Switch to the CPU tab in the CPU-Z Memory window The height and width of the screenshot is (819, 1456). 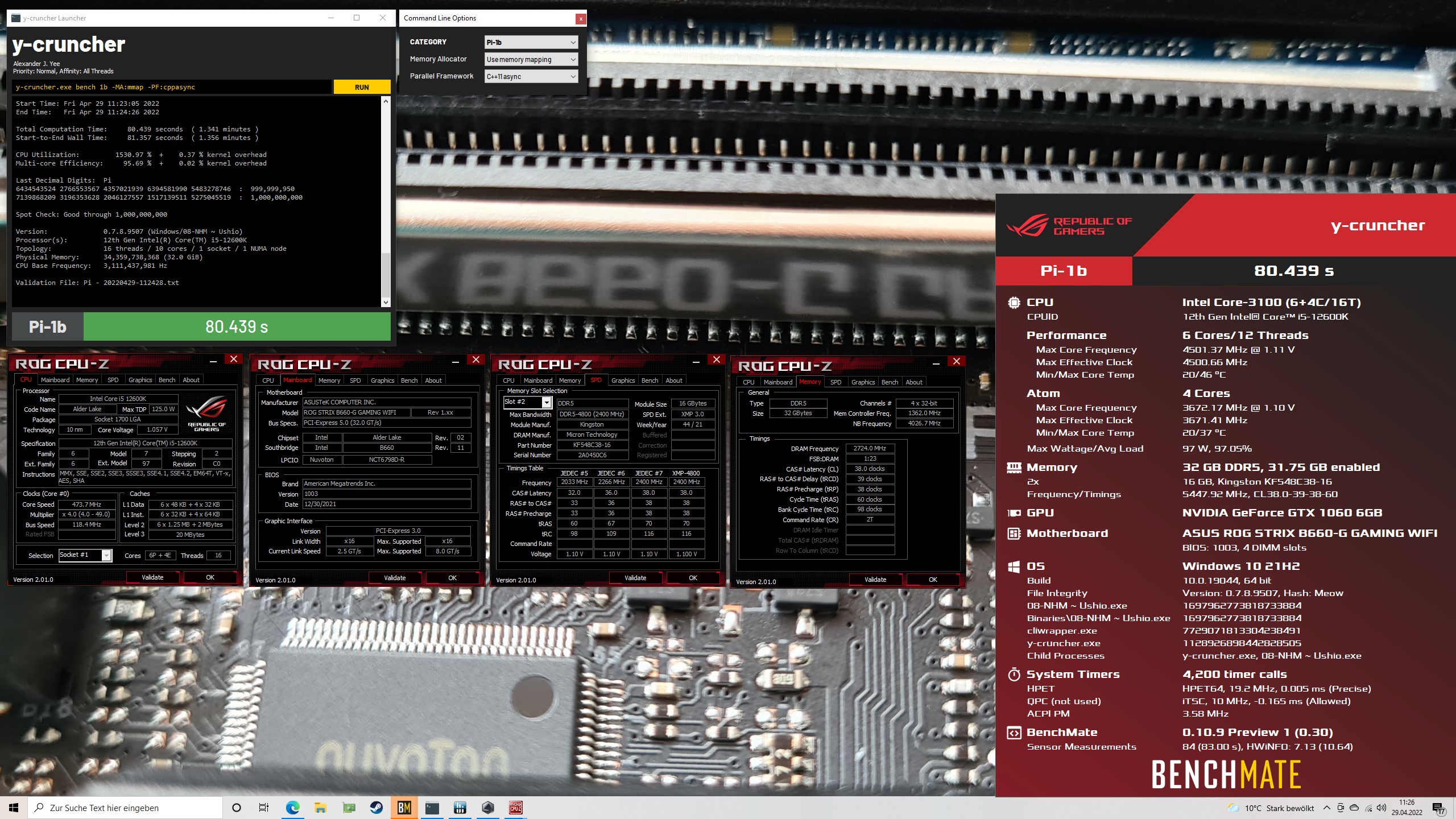tap(748, 382)
